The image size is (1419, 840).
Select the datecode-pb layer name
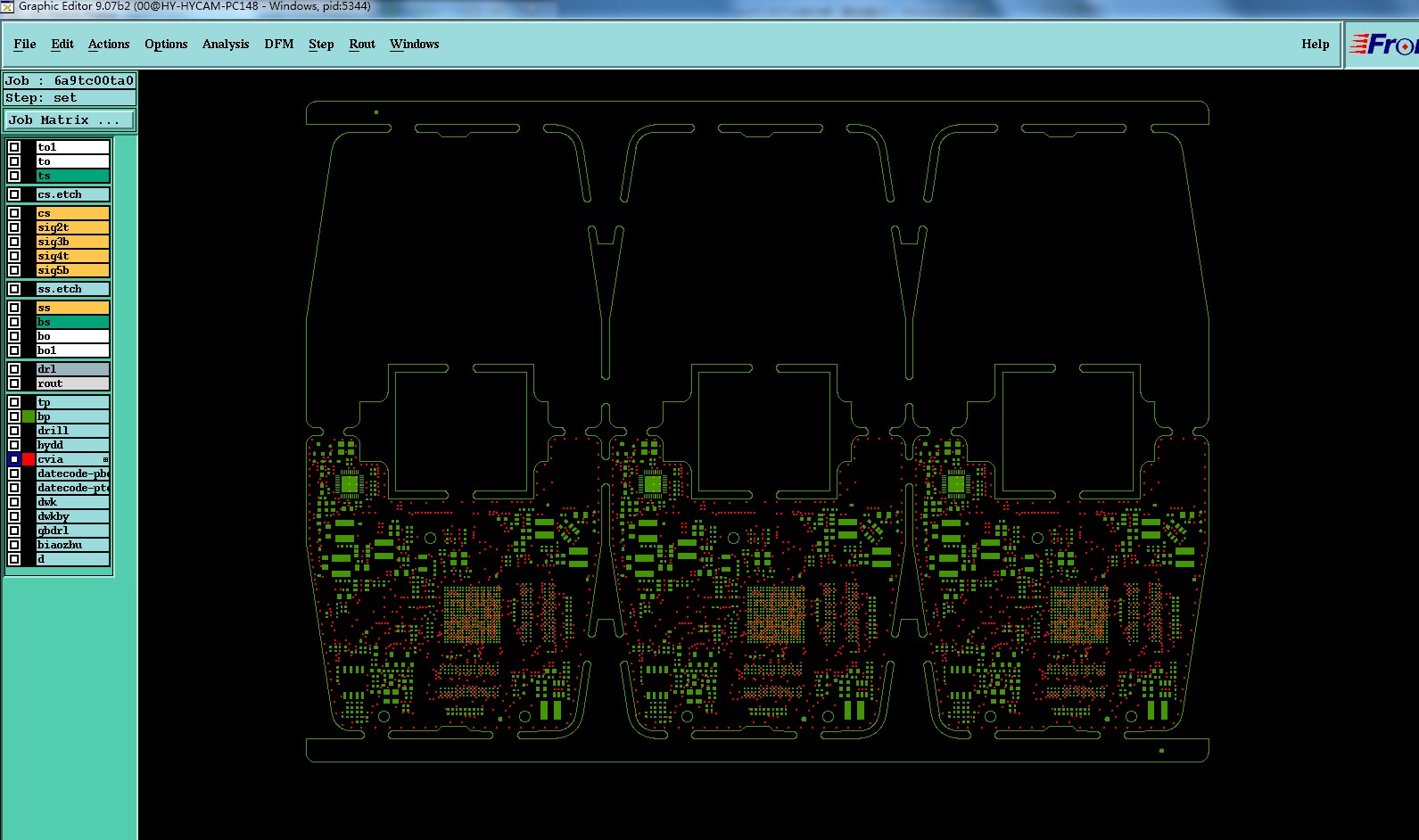tap(73, 474)
